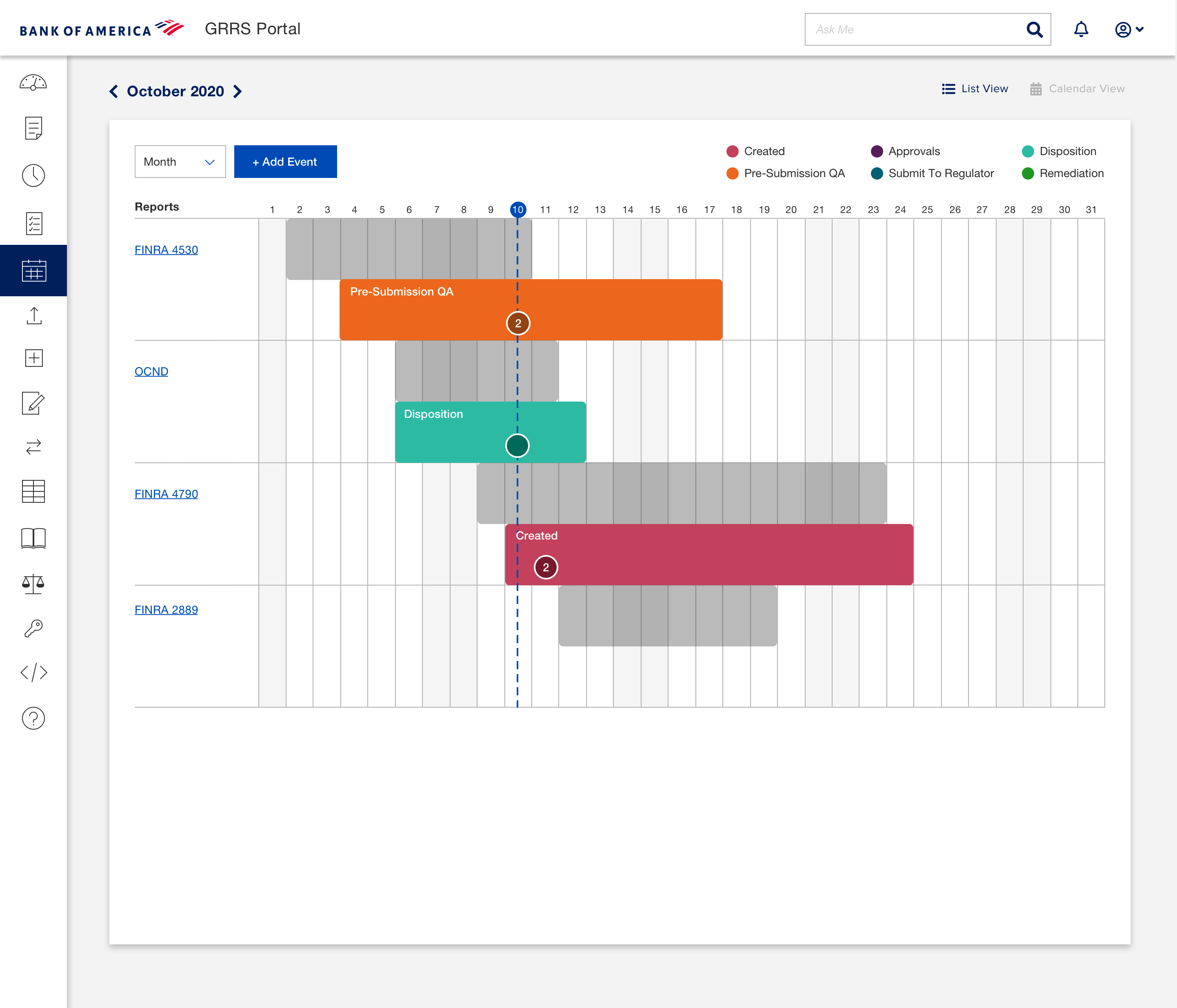Click the upload arrow sidebar icon

33,316
